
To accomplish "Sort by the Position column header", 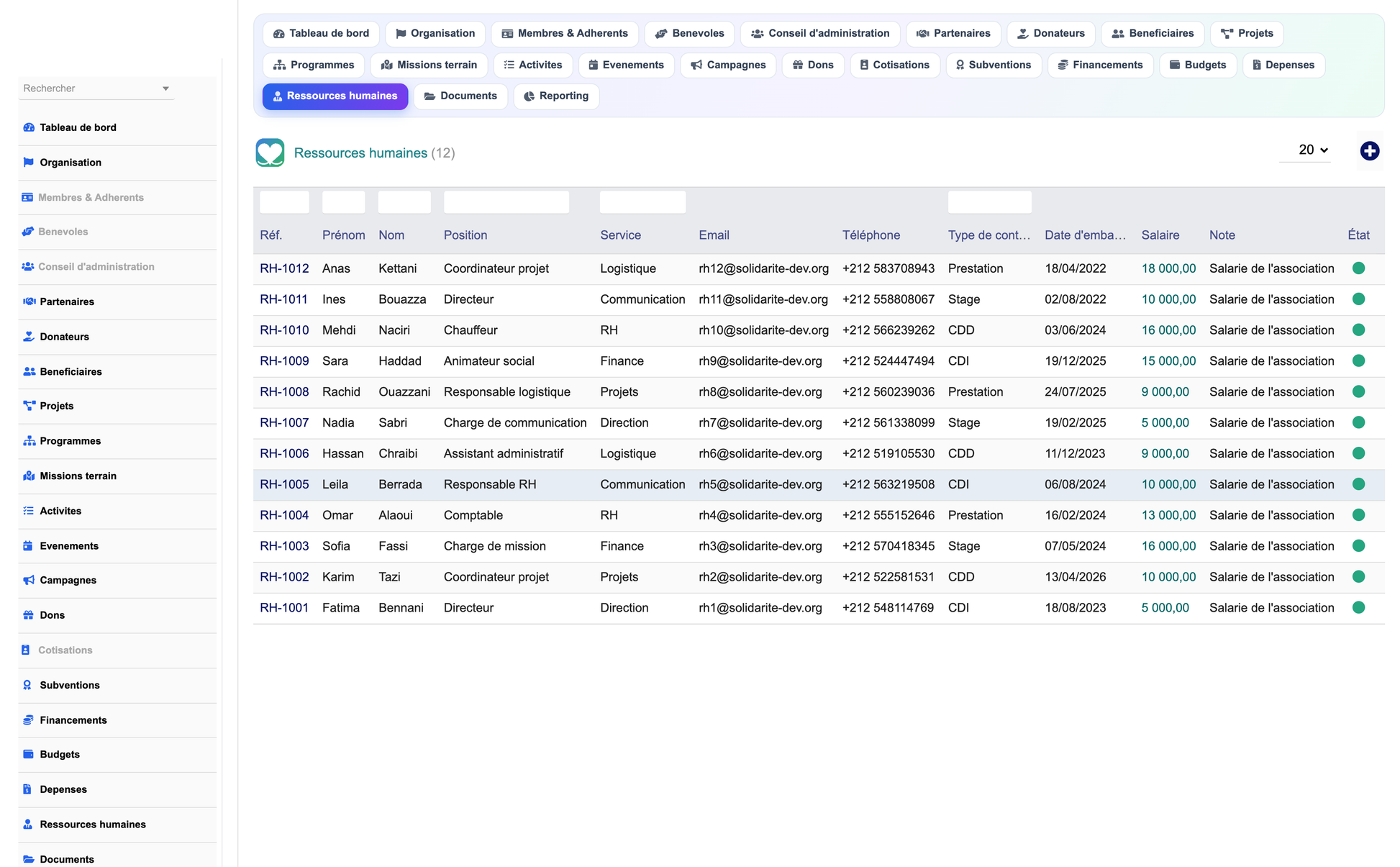I will pyautogui.click(x=465, y=235).
